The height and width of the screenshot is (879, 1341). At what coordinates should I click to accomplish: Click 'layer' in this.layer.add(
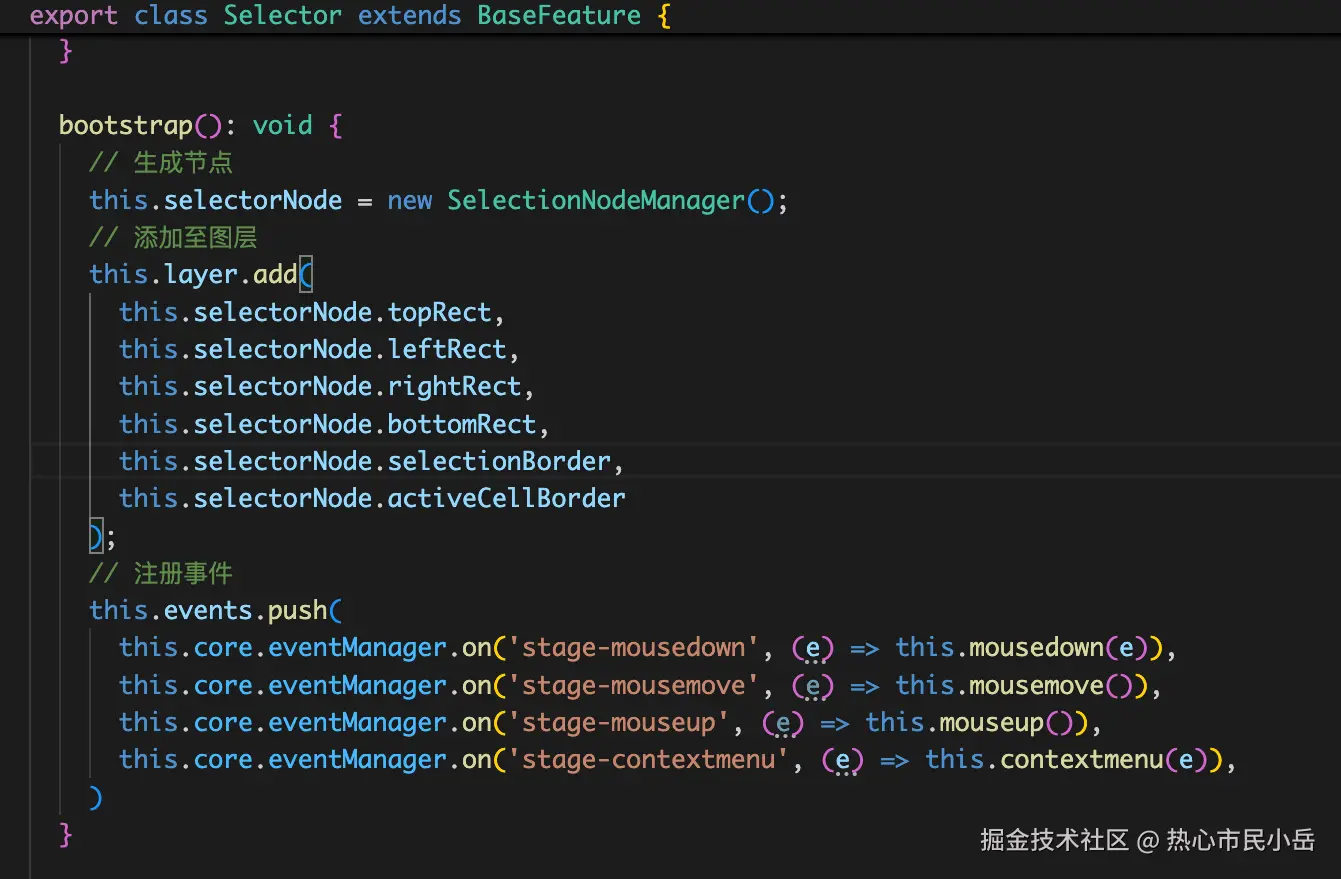click(x=200, y=275)
